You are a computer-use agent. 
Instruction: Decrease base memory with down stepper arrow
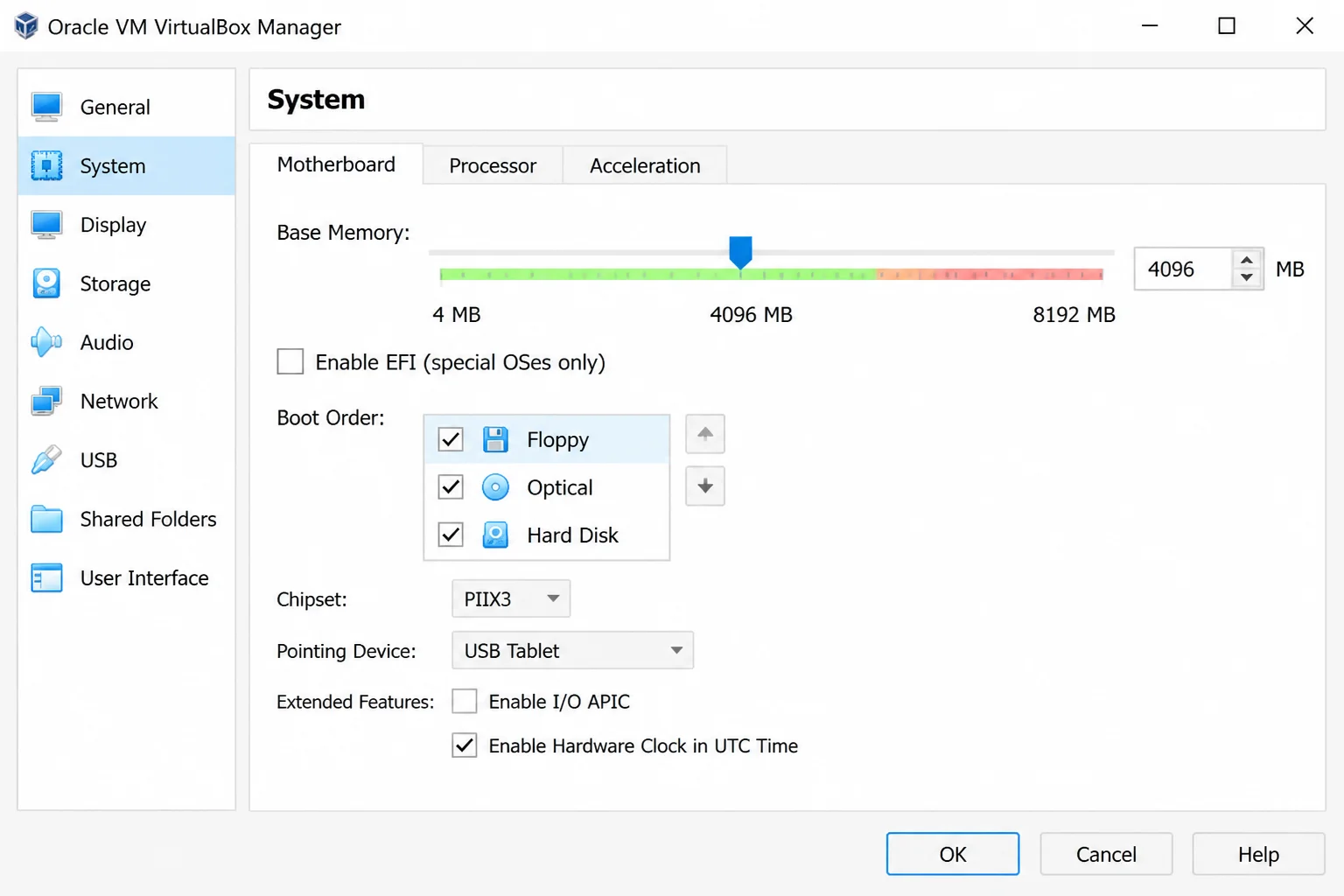pyautogui.click(x=1247, y=277)
